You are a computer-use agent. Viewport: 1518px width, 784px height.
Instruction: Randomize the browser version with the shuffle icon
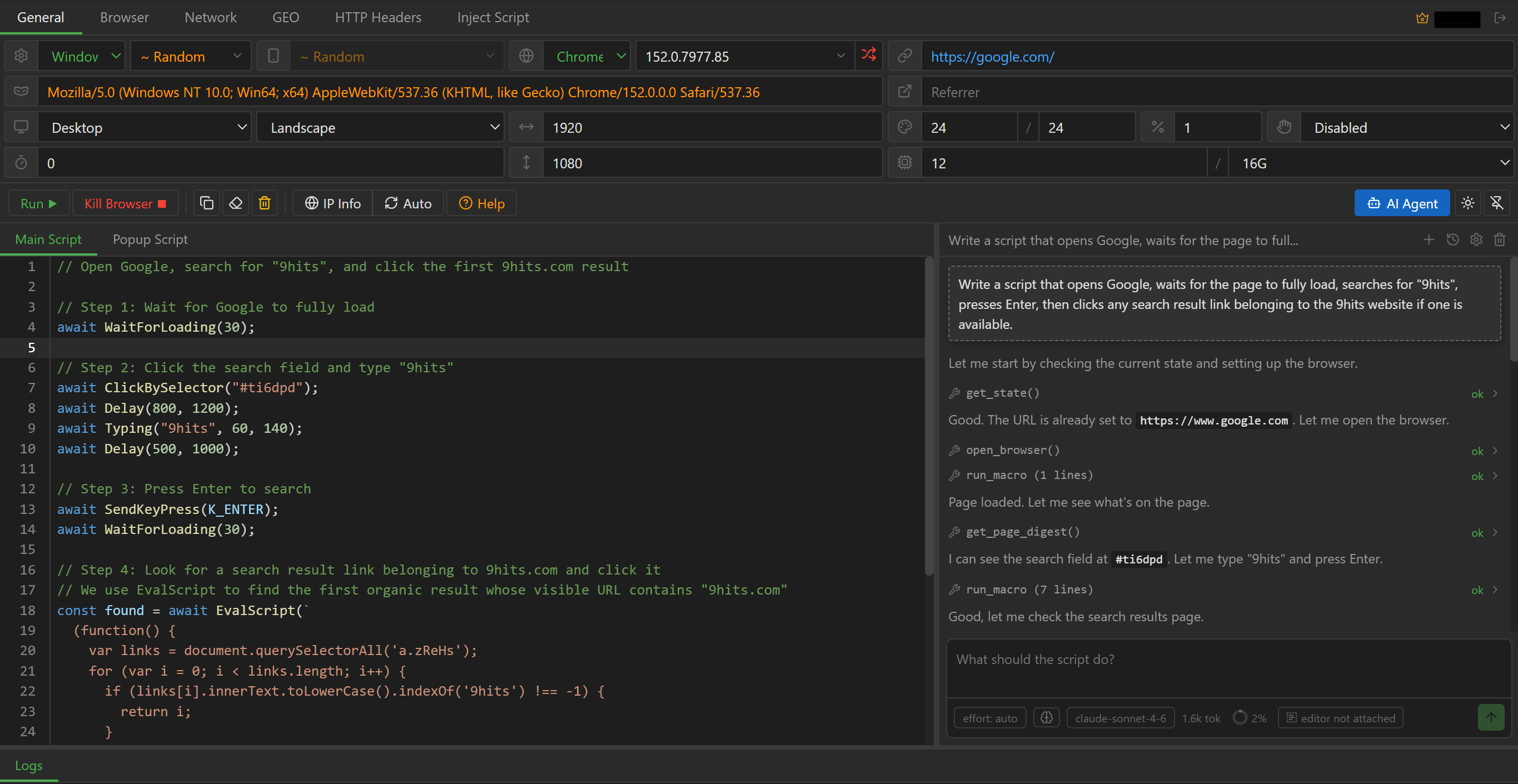click(869, 56)
